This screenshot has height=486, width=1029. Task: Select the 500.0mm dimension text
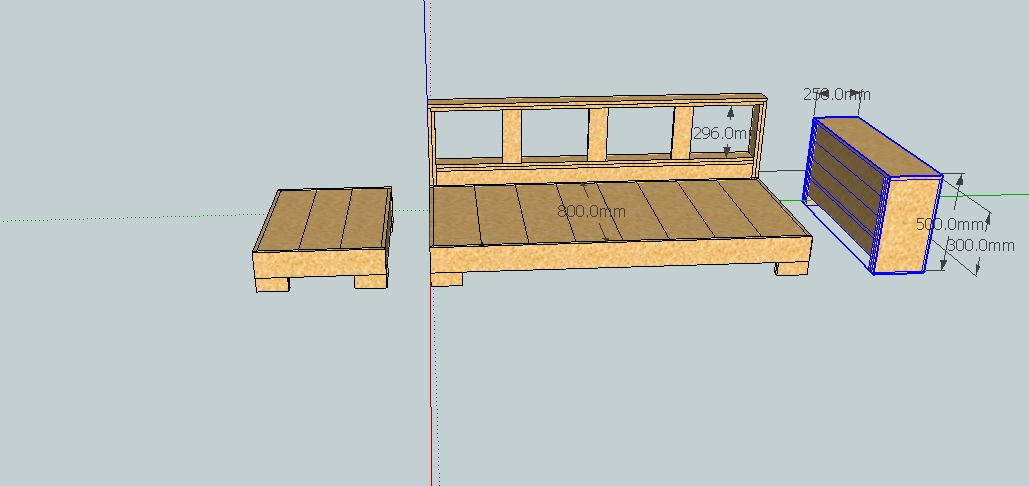coord(950,224)
